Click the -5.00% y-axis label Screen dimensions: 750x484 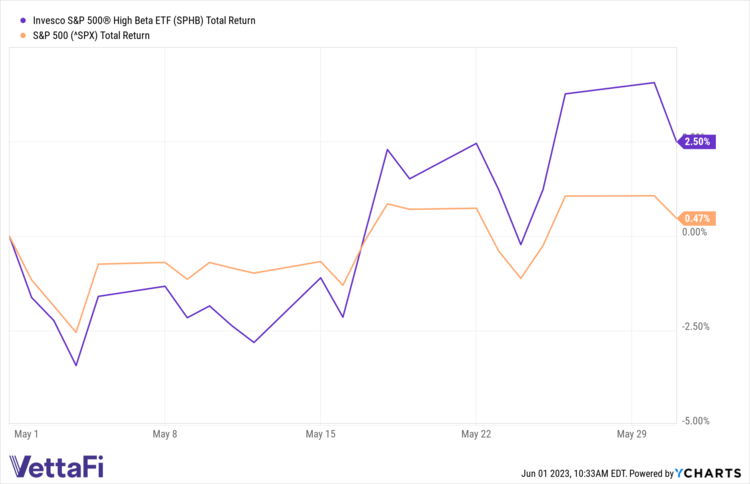(x=693, y=421)
